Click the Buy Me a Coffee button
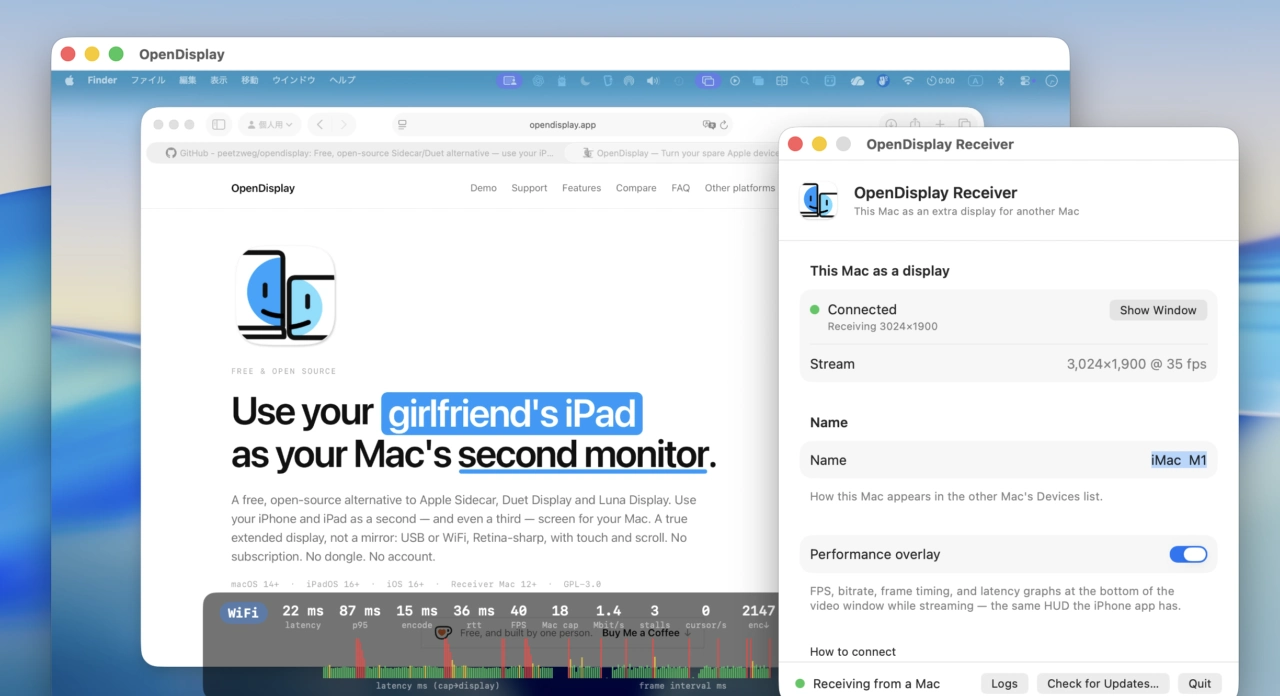 [x=646, y=633]
